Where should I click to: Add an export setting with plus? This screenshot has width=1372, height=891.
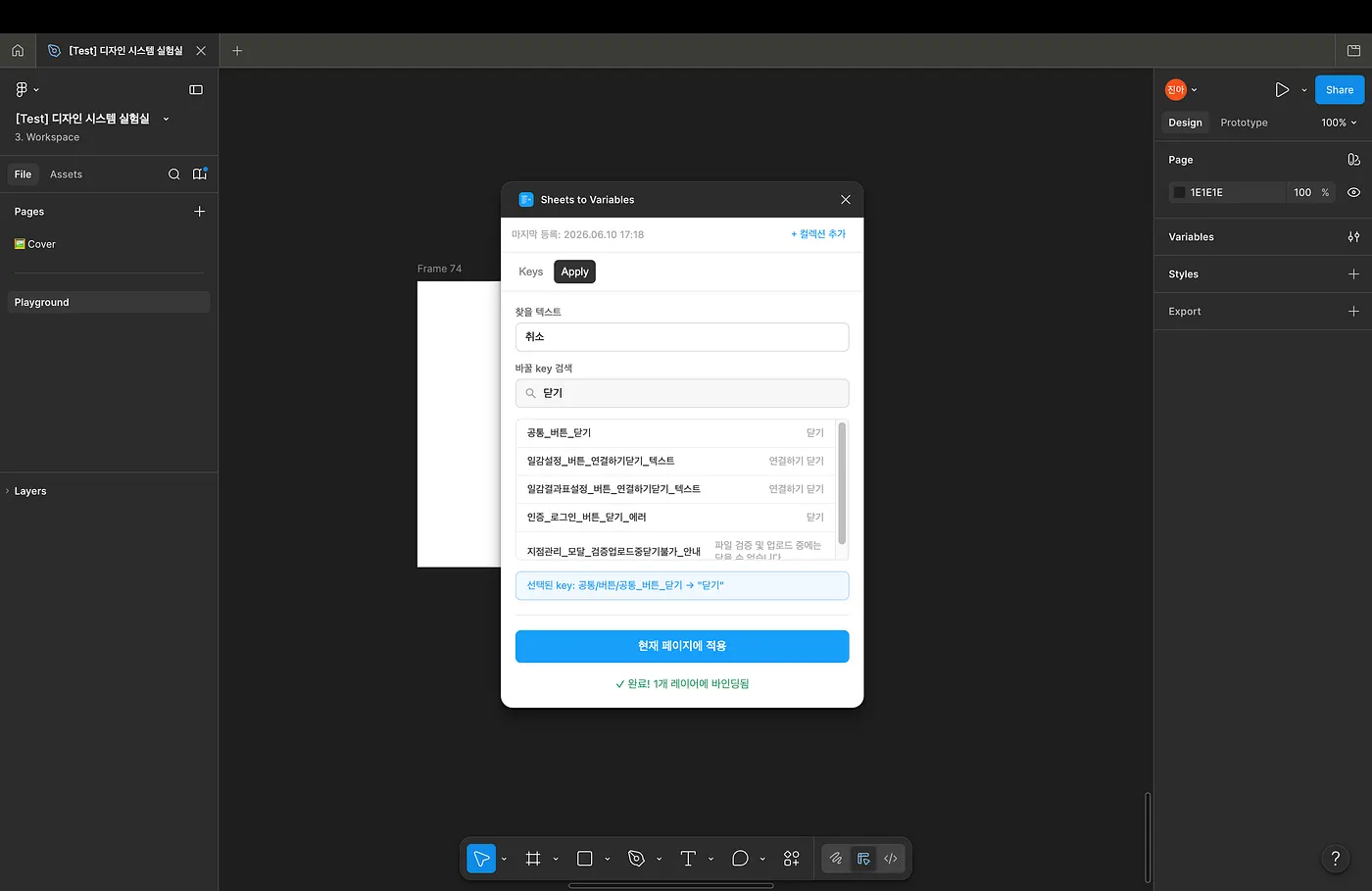1353,312
